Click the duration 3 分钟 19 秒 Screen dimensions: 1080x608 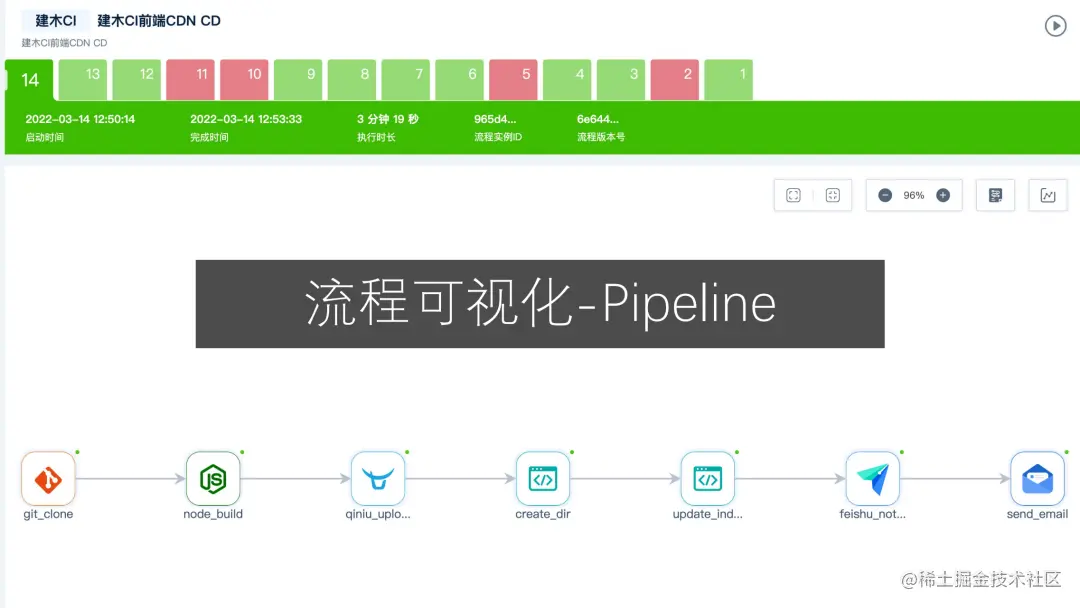(388, 119)
